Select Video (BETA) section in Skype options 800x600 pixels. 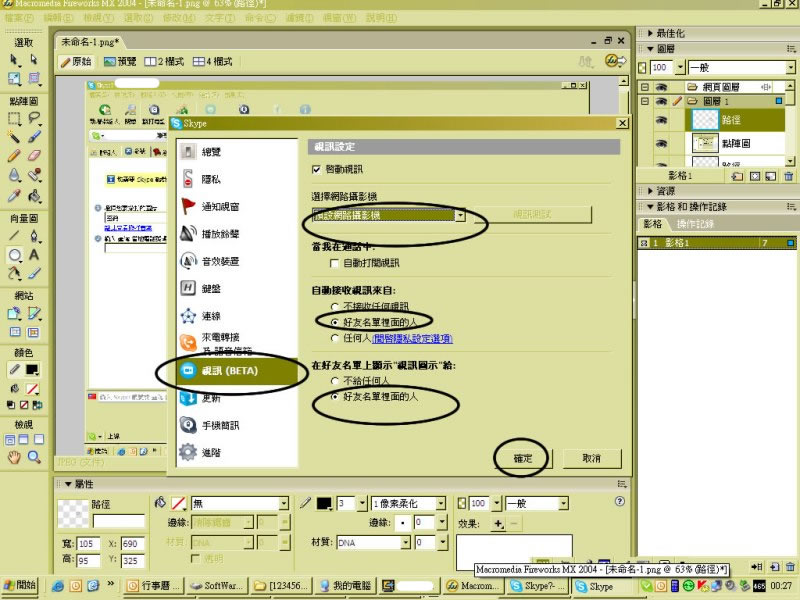pos(236,371)
